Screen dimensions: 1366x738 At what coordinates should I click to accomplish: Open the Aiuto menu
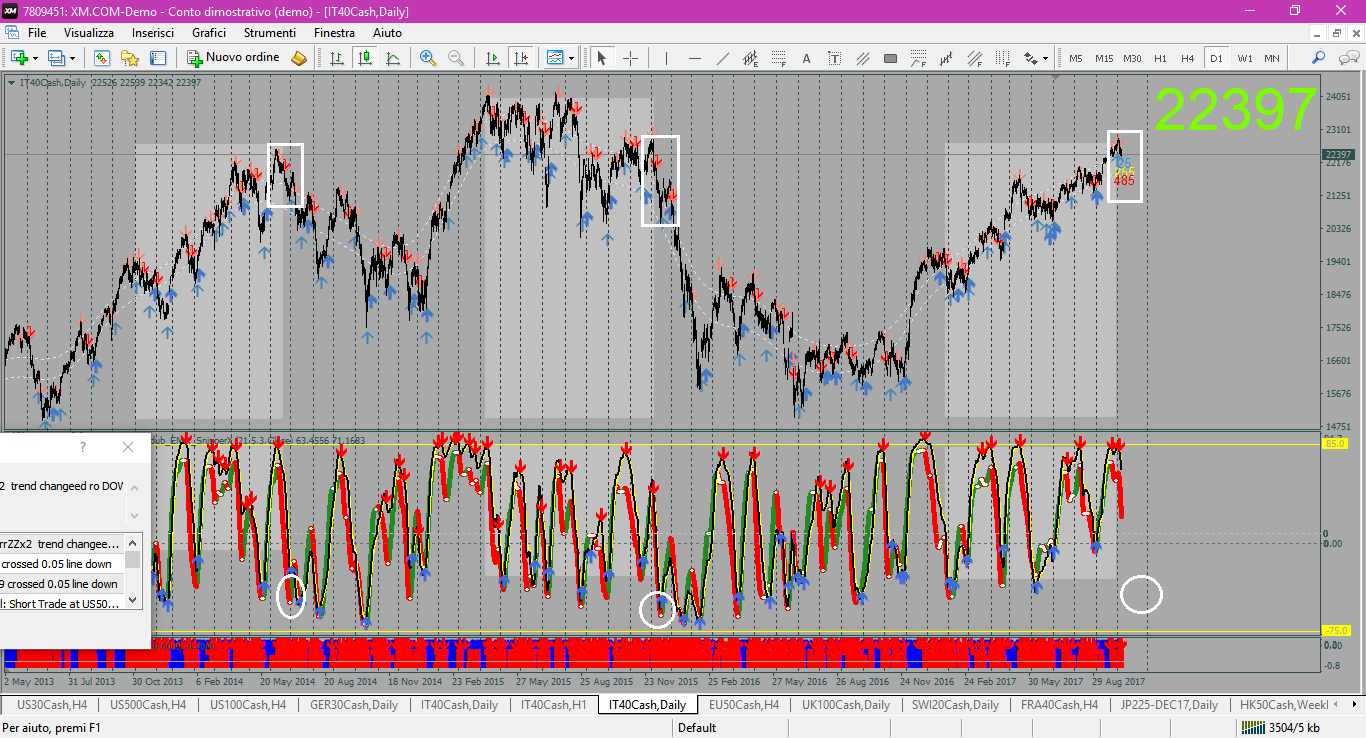click(x=387, y=33)
